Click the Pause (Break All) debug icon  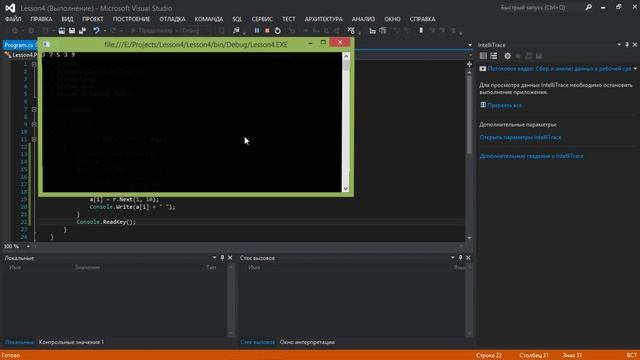click(x=257, y=30)
